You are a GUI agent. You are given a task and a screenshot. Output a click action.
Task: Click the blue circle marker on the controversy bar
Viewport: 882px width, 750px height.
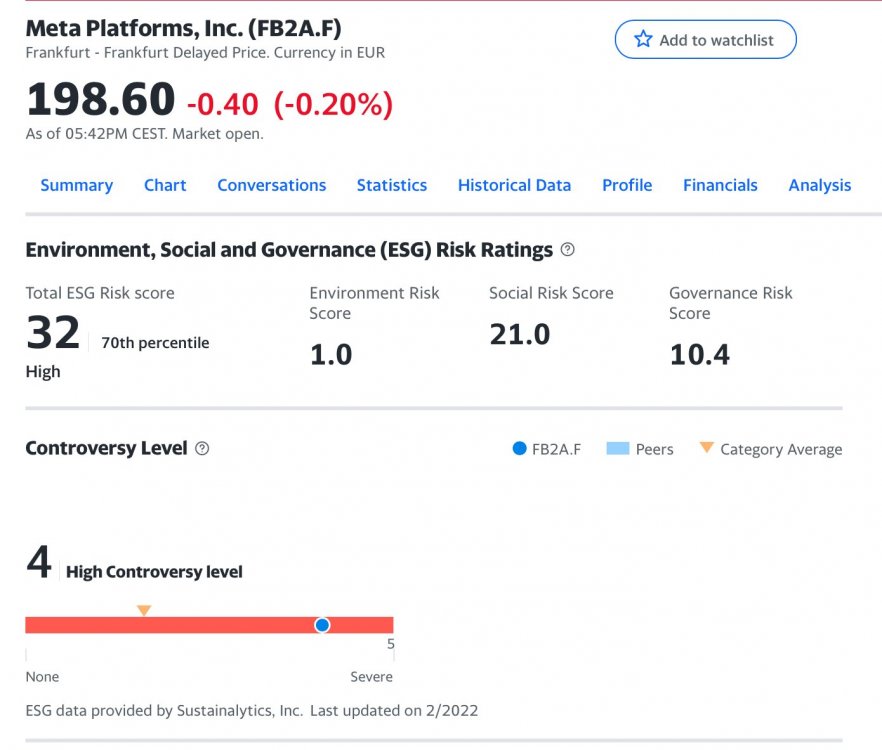(x=322, y=625)
